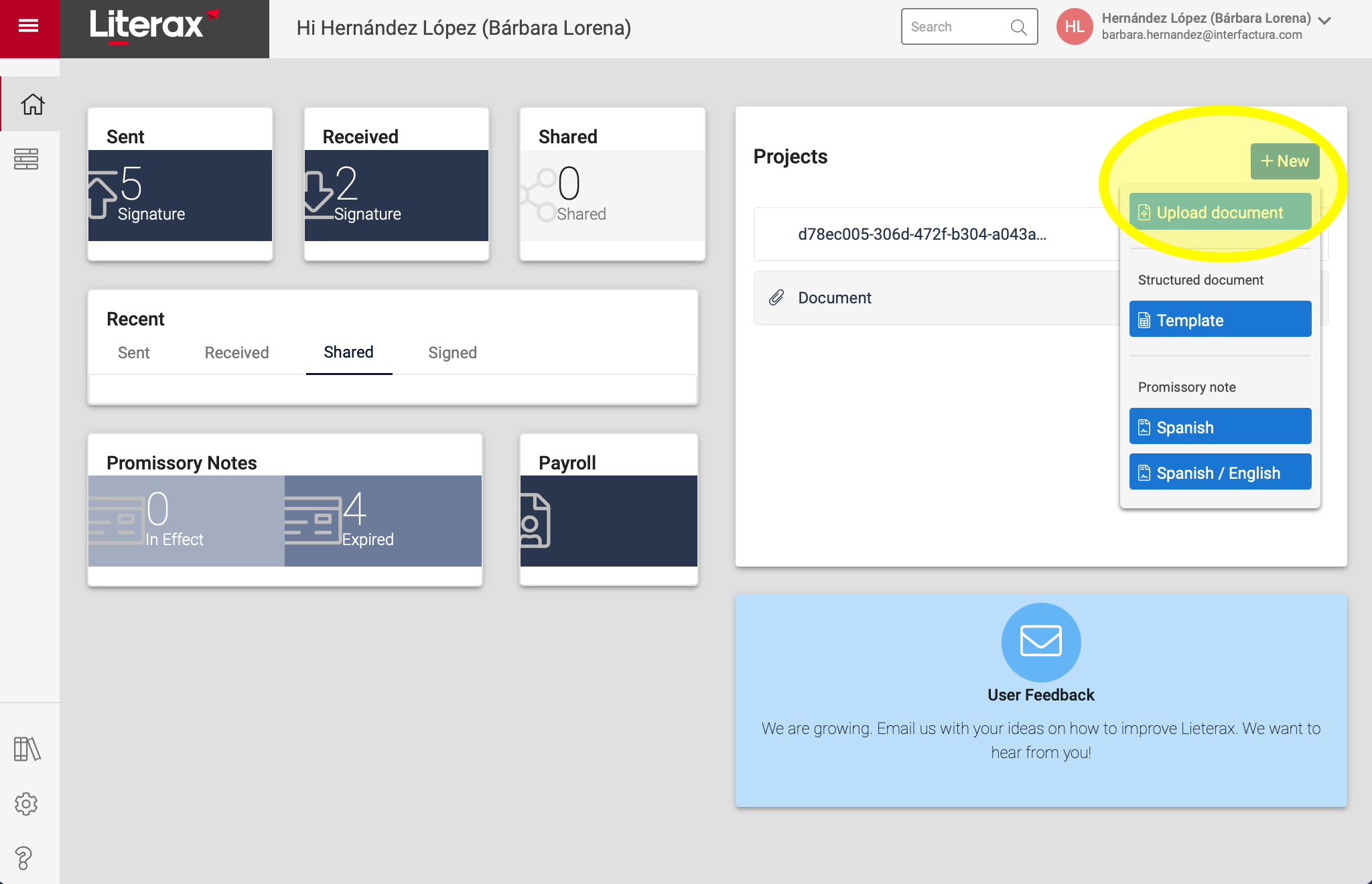
Task: Choose Upload document from the menu
Action: click(x=1221, y=212)
